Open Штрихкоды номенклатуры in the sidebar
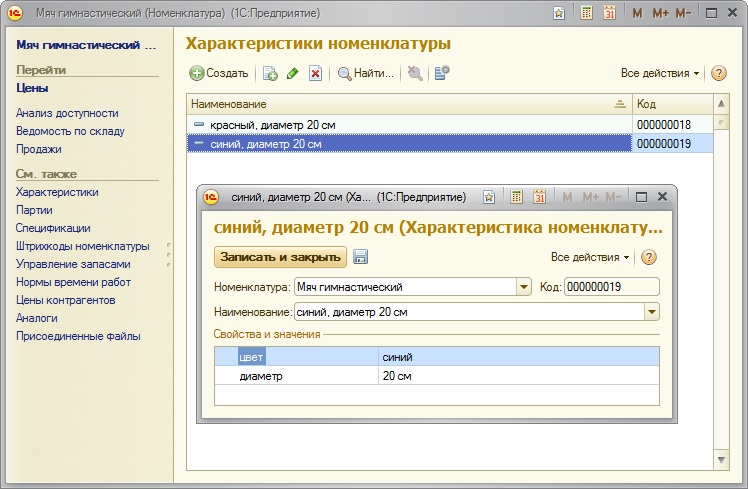 82,246
